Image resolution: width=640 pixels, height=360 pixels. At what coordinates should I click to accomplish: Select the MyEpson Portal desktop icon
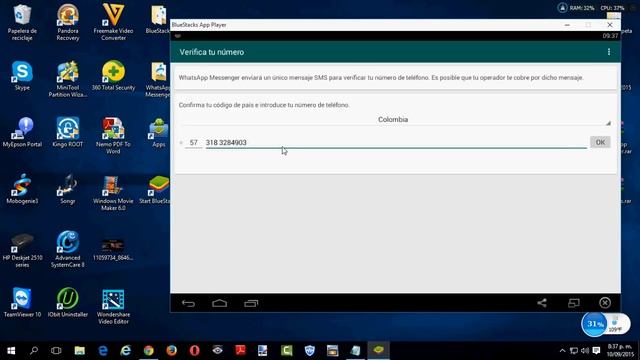[22, 133]
